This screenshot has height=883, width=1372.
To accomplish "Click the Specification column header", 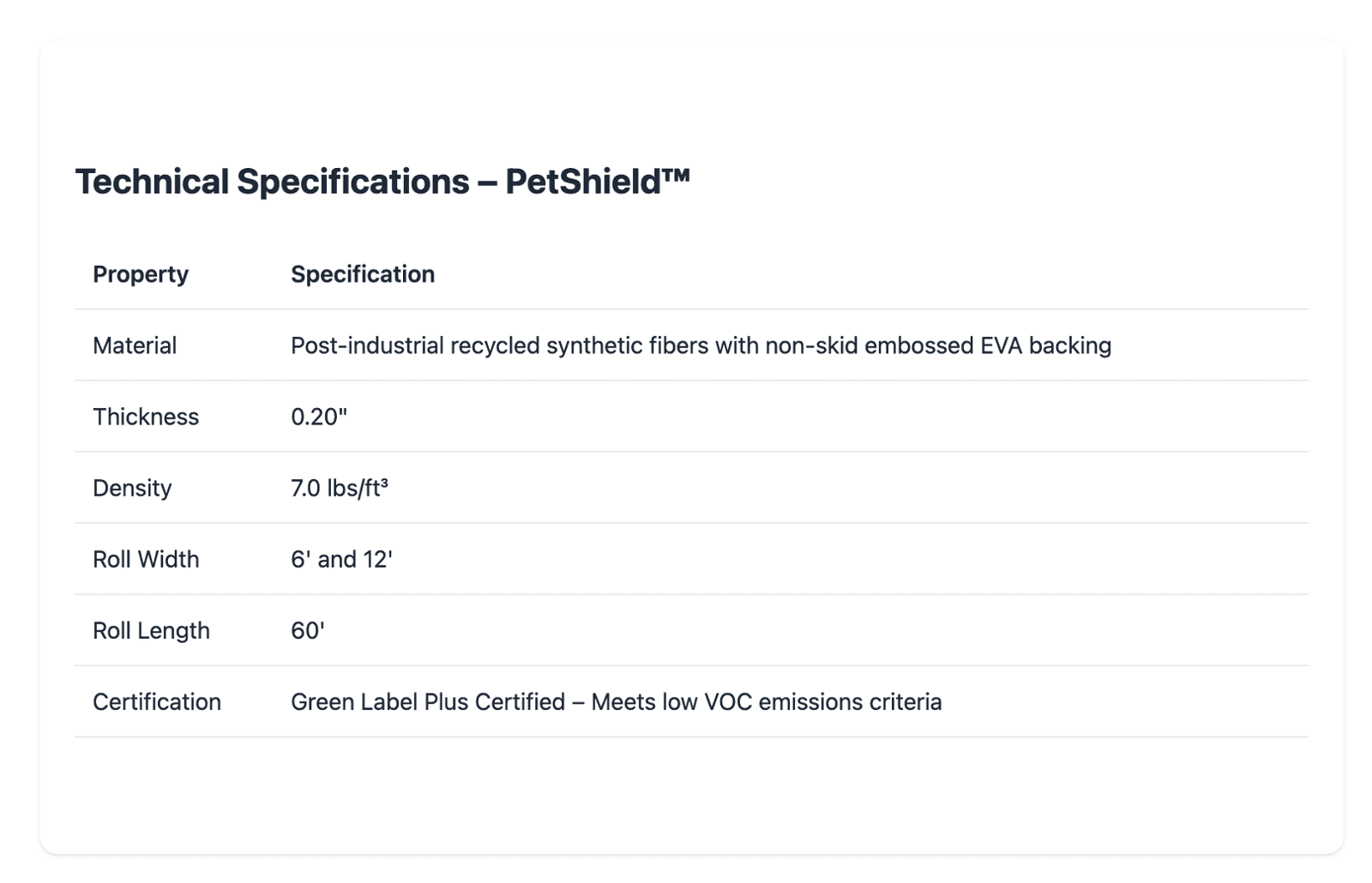I will (x=362, y=274).
